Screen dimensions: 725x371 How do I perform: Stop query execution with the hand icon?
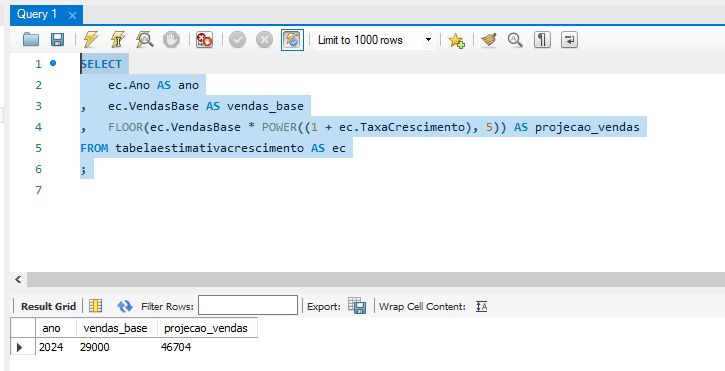[172, 40]
